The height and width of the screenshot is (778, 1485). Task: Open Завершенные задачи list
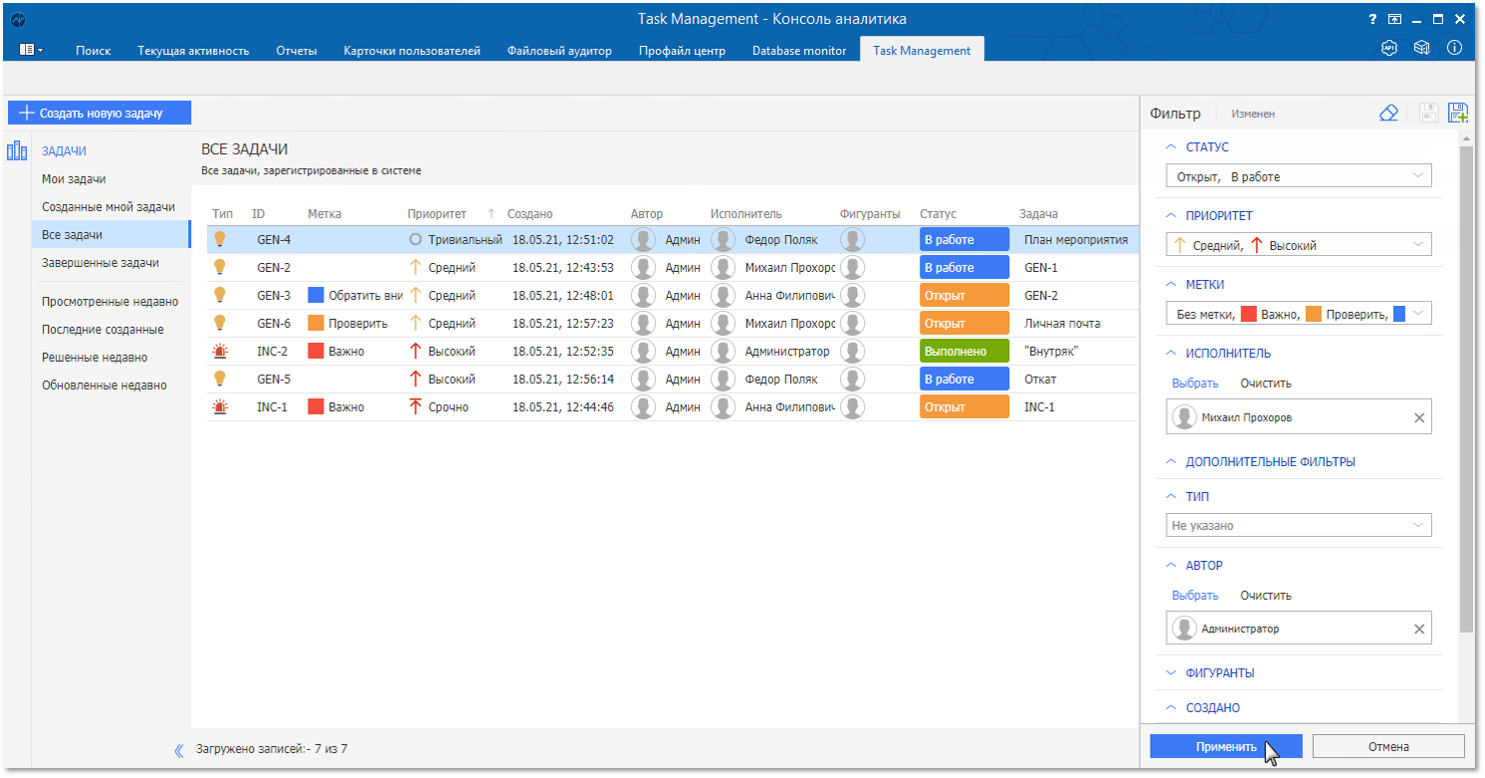point(100,263)
